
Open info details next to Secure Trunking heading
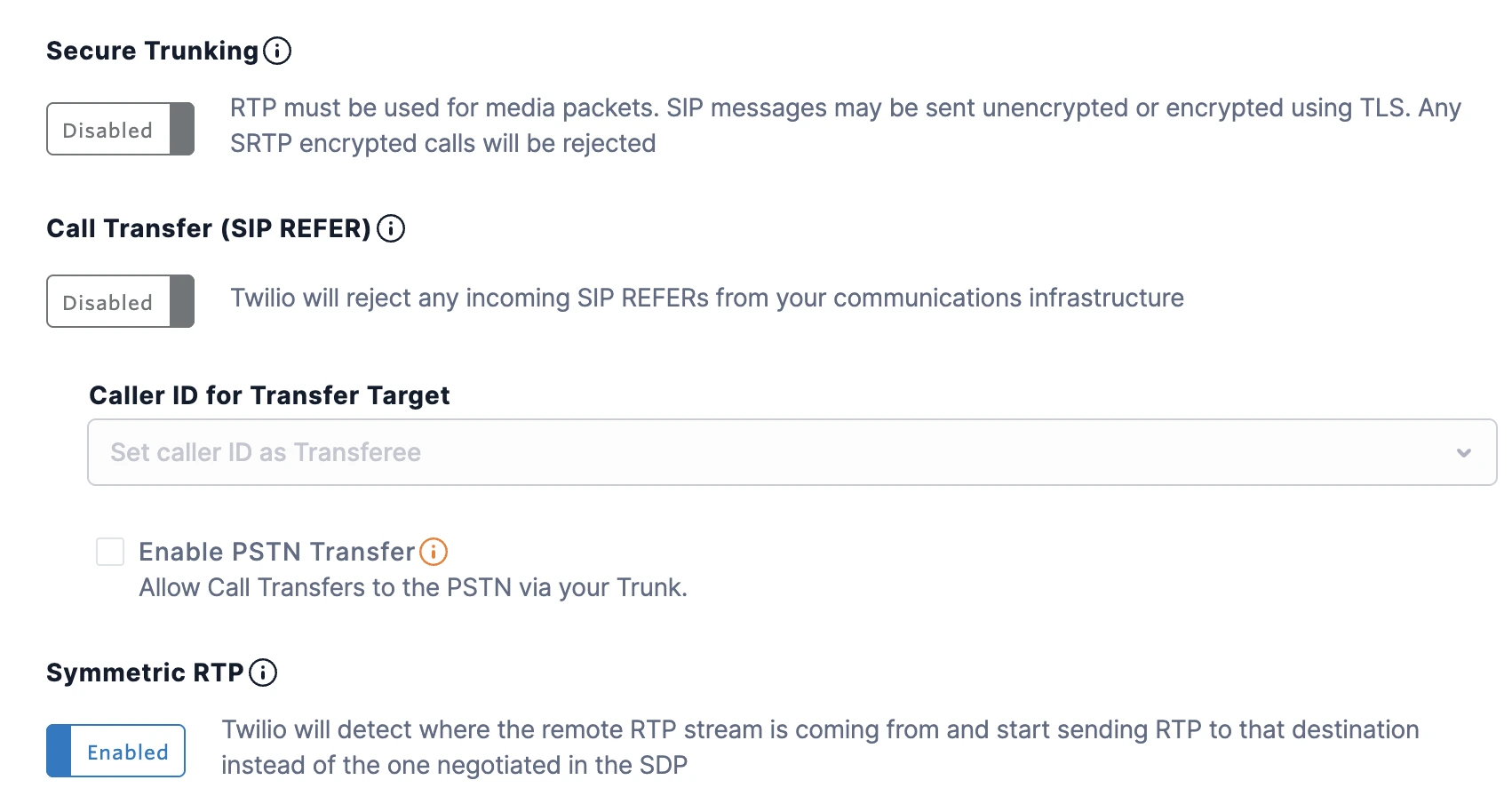[278, 52]
